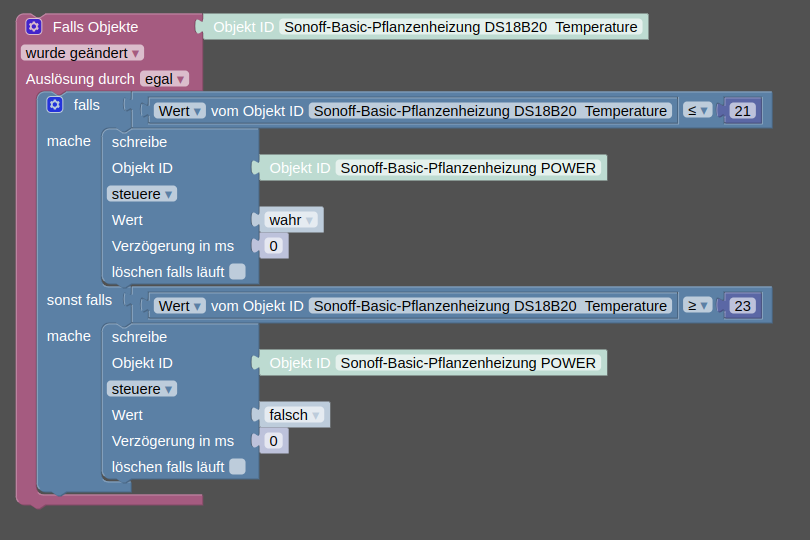Screen dimensions: 810x540
Task: Edit threshold number field showing 23
Action: click(743, 306)
